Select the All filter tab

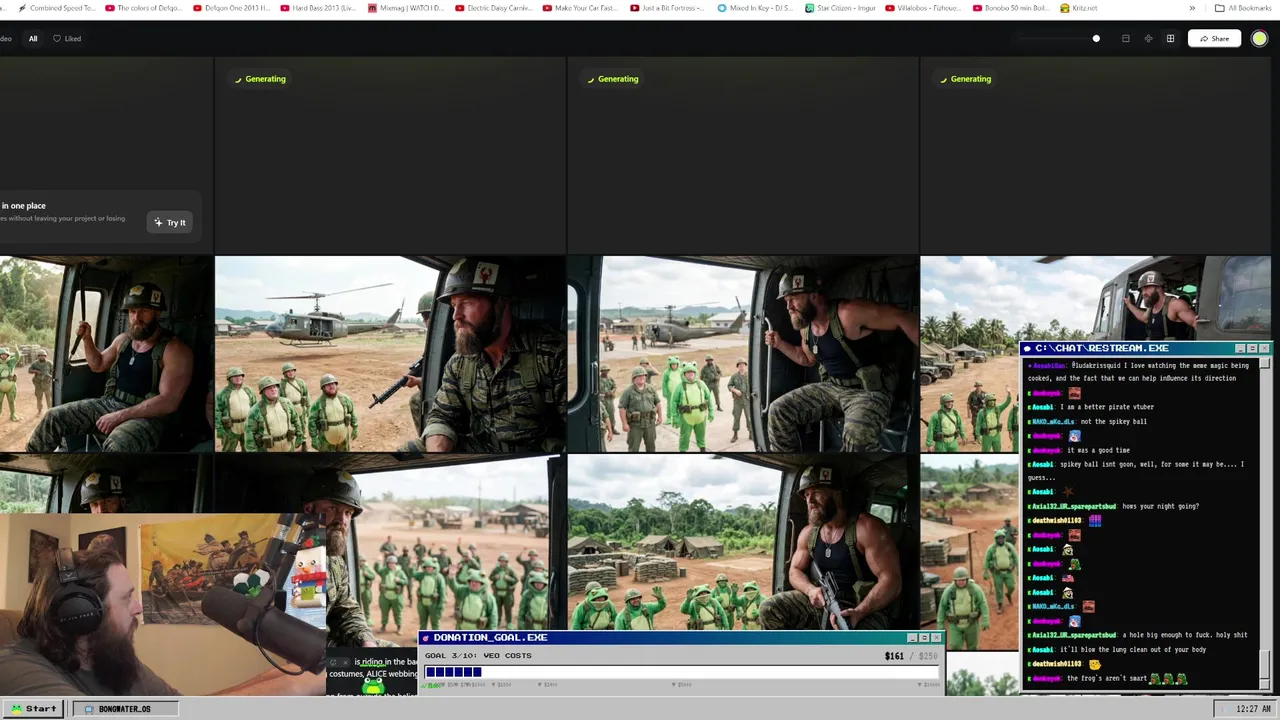coord(33,39)
